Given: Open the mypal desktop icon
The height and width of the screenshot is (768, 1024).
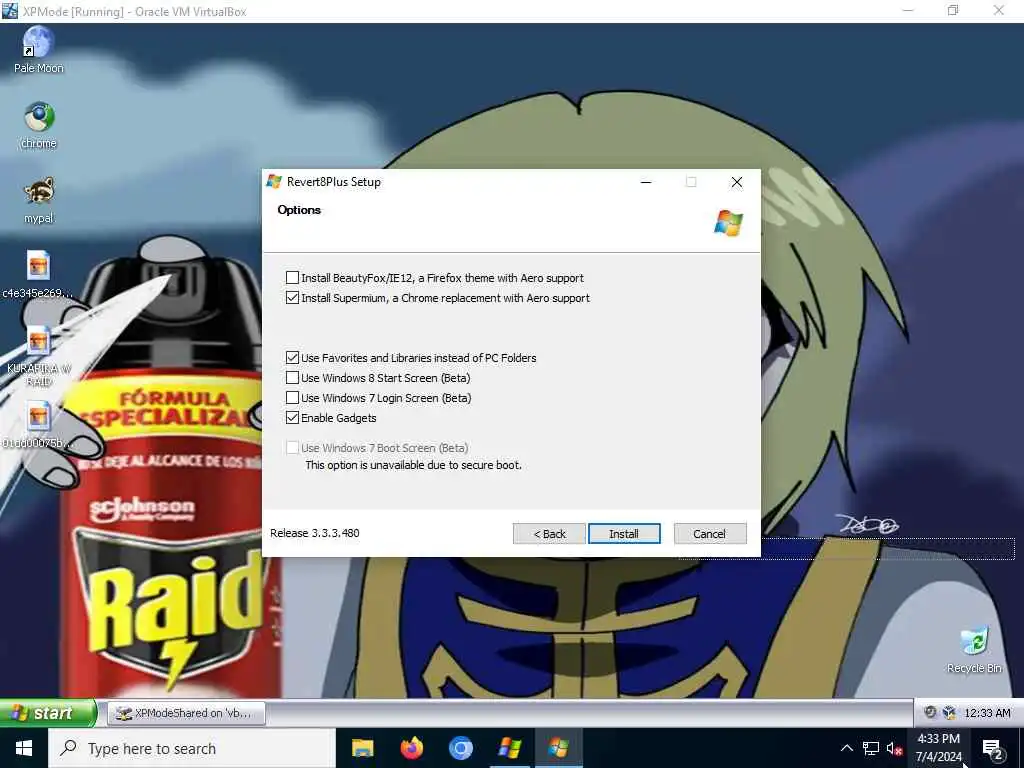Looking at the screenshot, I should pos(39,200).
